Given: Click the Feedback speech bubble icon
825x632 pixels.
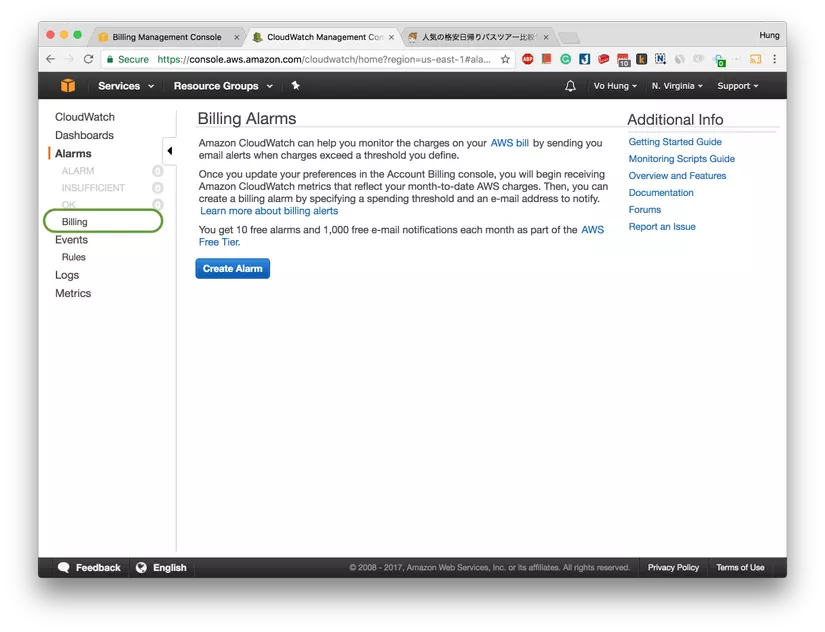Looking at the screenshot, I should coord(64,567).
